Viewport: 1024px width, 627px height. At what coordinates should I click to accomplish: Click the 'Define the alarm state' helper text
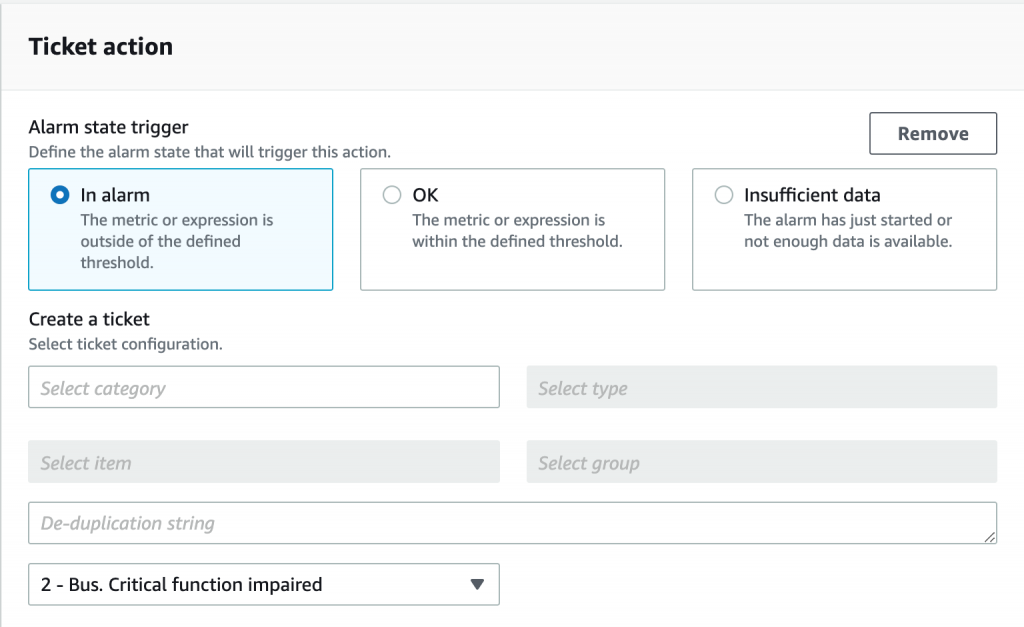(x=209, y=153)
